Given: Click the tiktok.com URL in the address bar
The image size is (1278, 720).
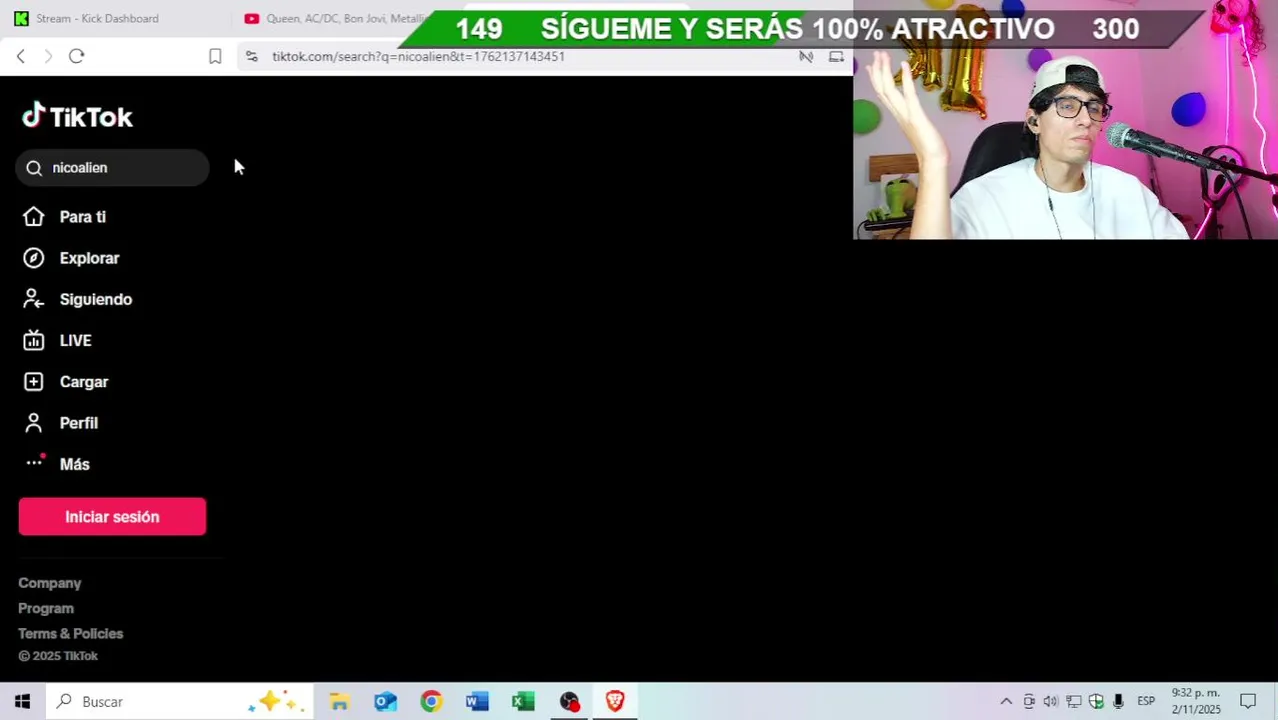Looking at the screenshot, I should tap(418, 57).
